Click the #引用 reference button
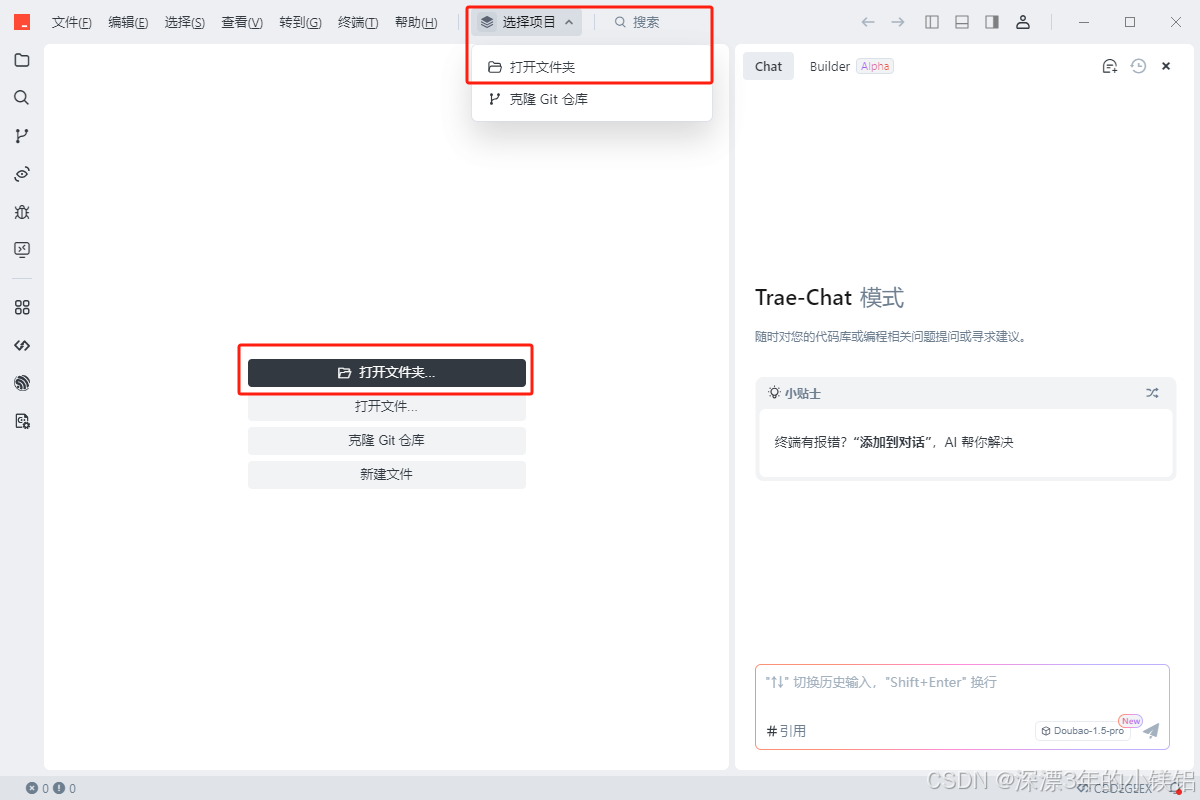 click(786, 731)
